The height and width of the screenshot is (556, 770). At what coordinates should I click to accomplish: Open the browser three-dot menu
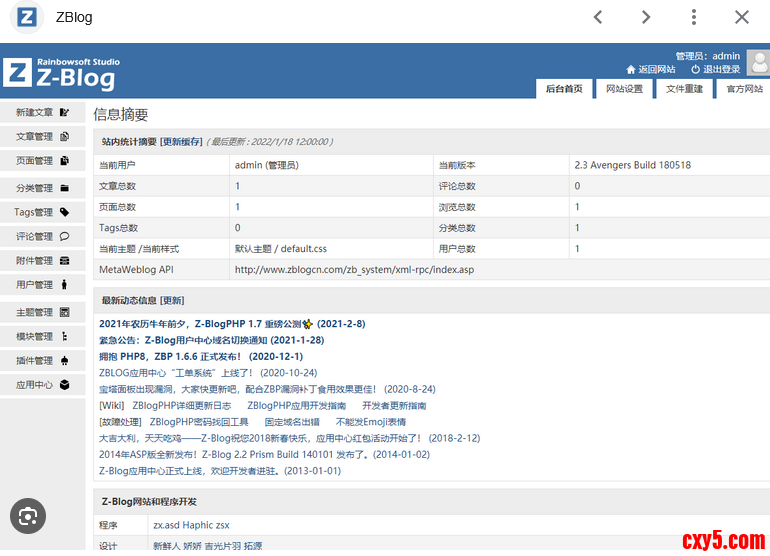tap(694, 17)
